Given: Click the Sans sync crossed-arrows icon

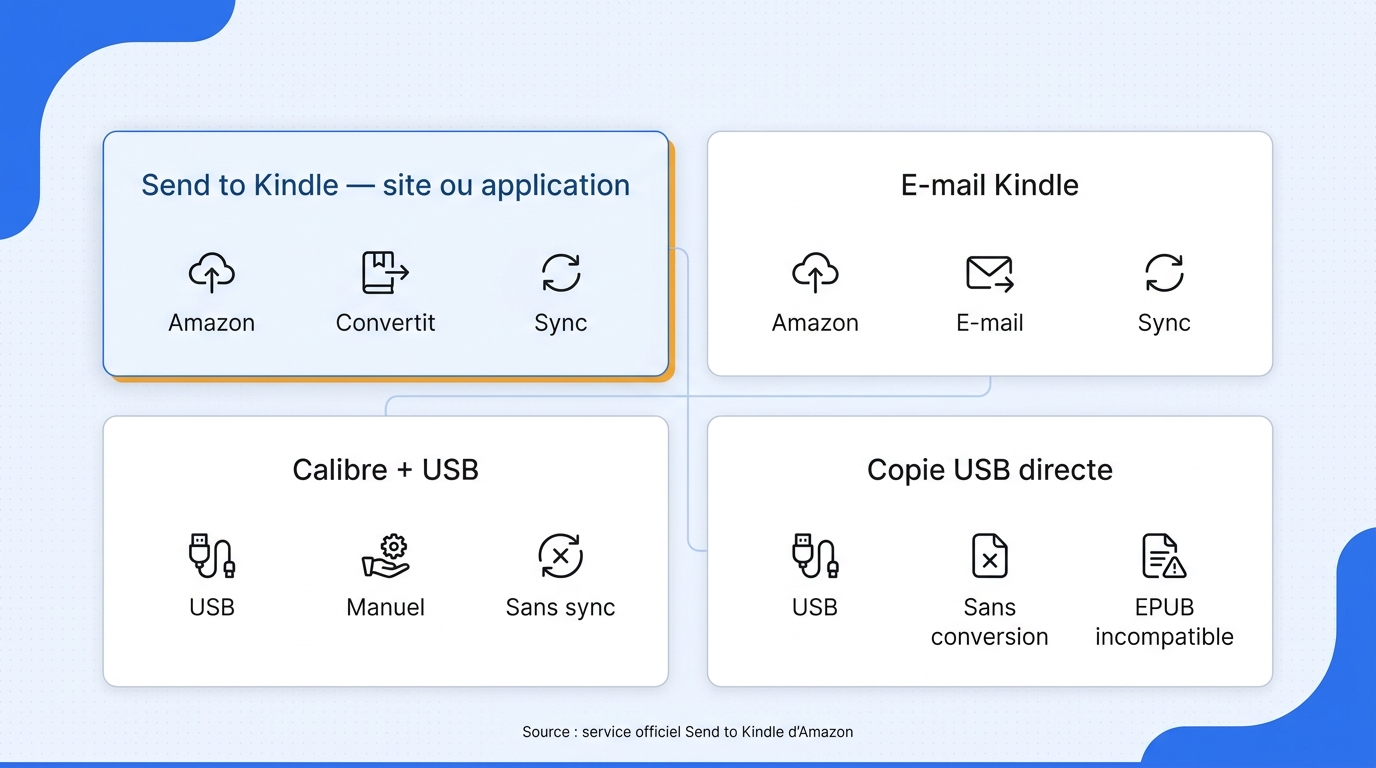Looking at the screenshot, I should click(560, 556).
